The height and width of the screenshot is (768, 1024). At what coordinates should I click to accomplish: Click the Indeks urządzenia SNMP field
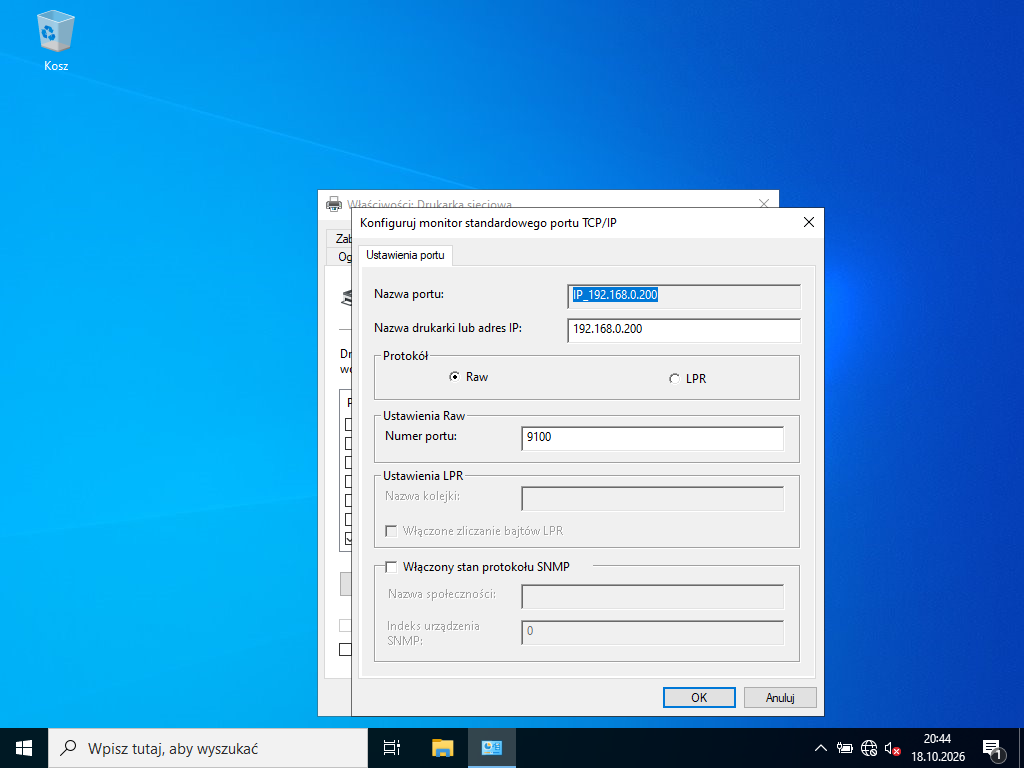click(652, 632)
